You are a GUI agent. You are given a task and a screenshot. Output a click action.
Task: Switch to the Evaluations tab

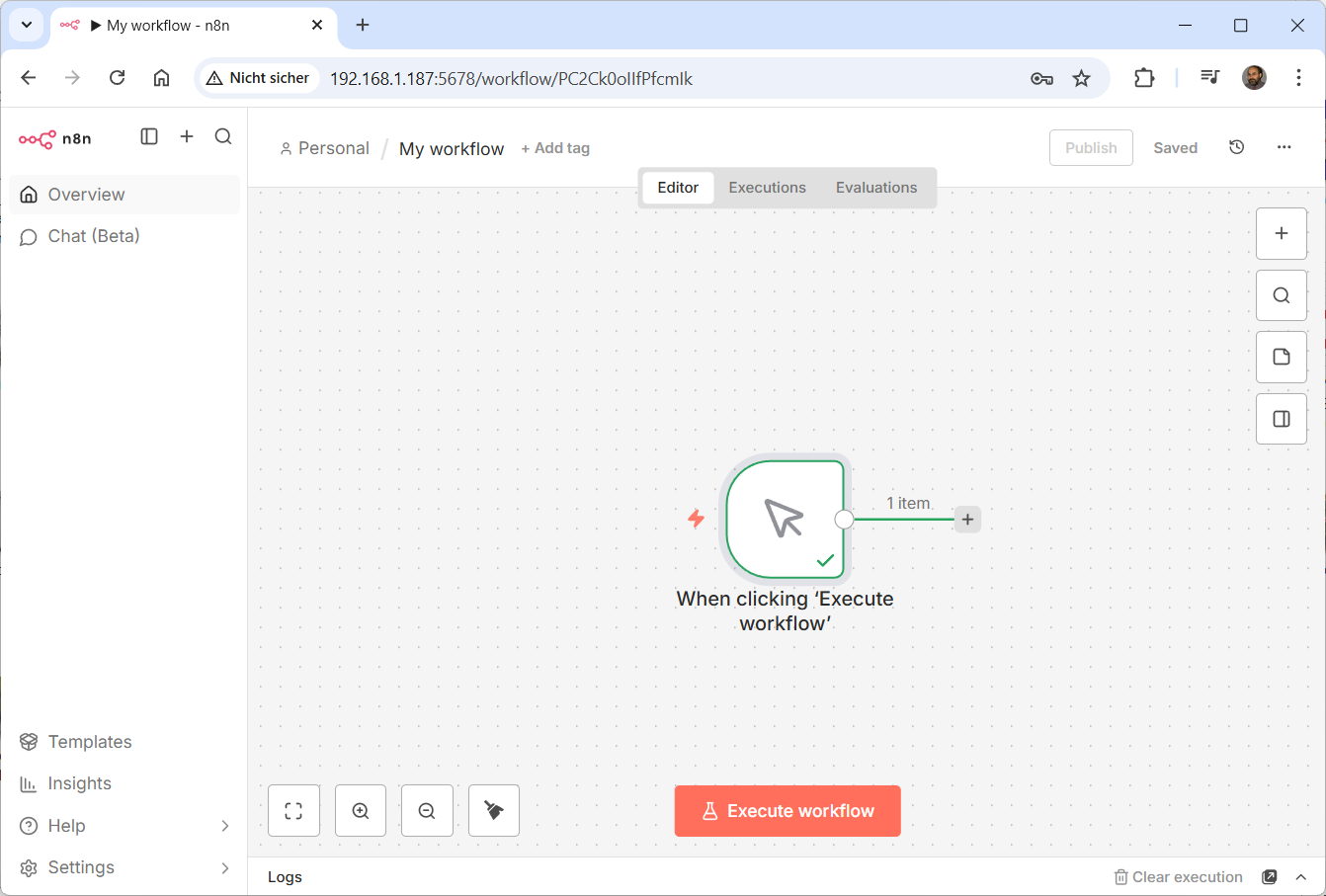pos(875,188)
